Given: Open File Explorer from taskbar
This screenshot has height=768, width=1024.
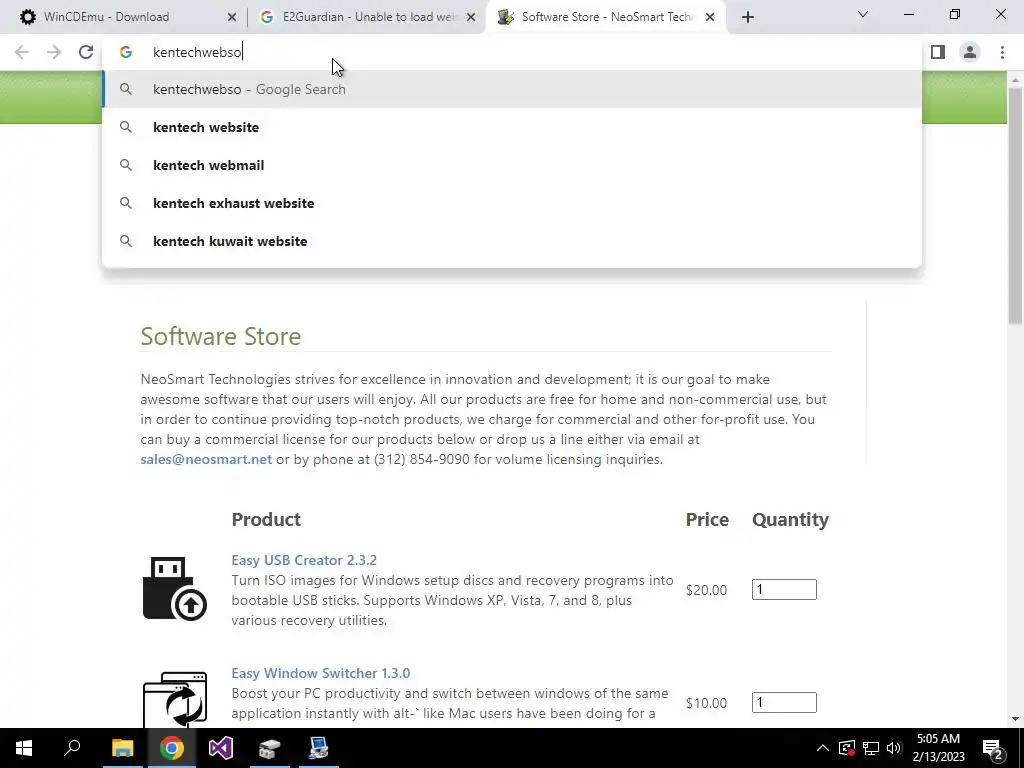Looking at the screenshot, I should 122,748.
